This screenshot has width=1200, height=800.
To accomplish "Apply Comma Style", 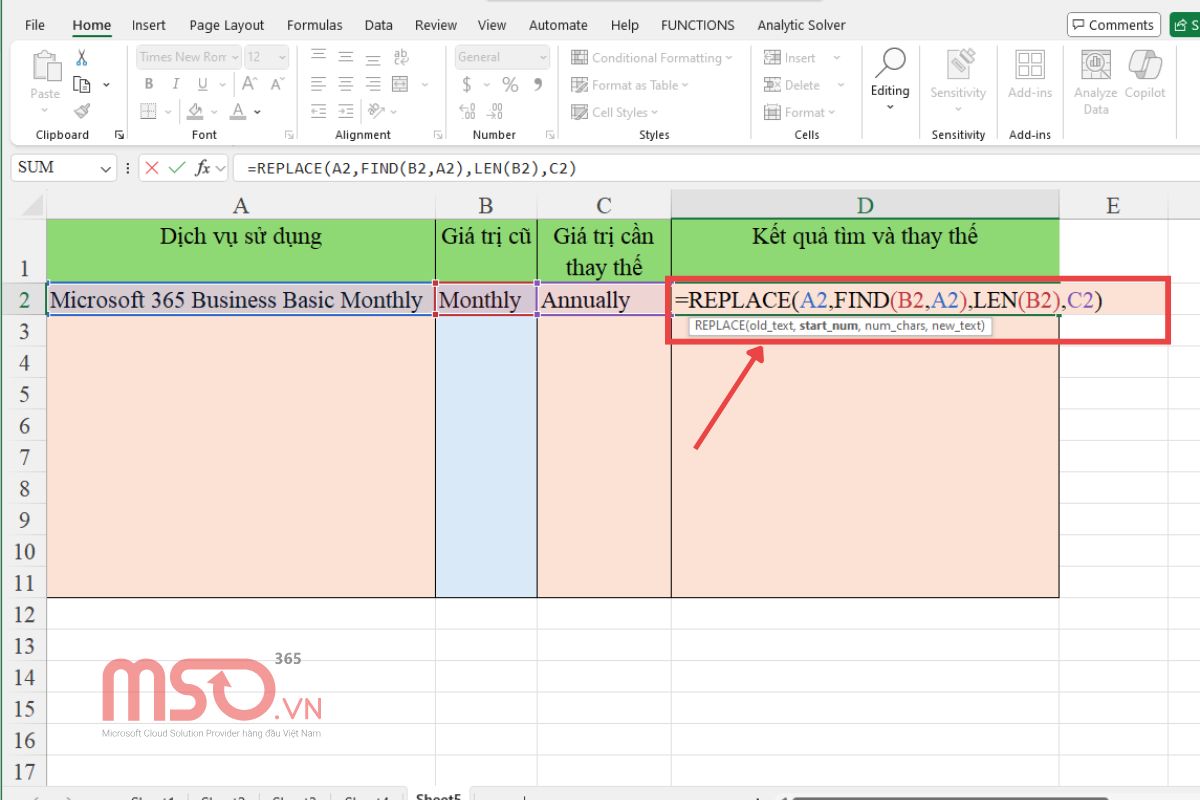I will click(538, 85).
